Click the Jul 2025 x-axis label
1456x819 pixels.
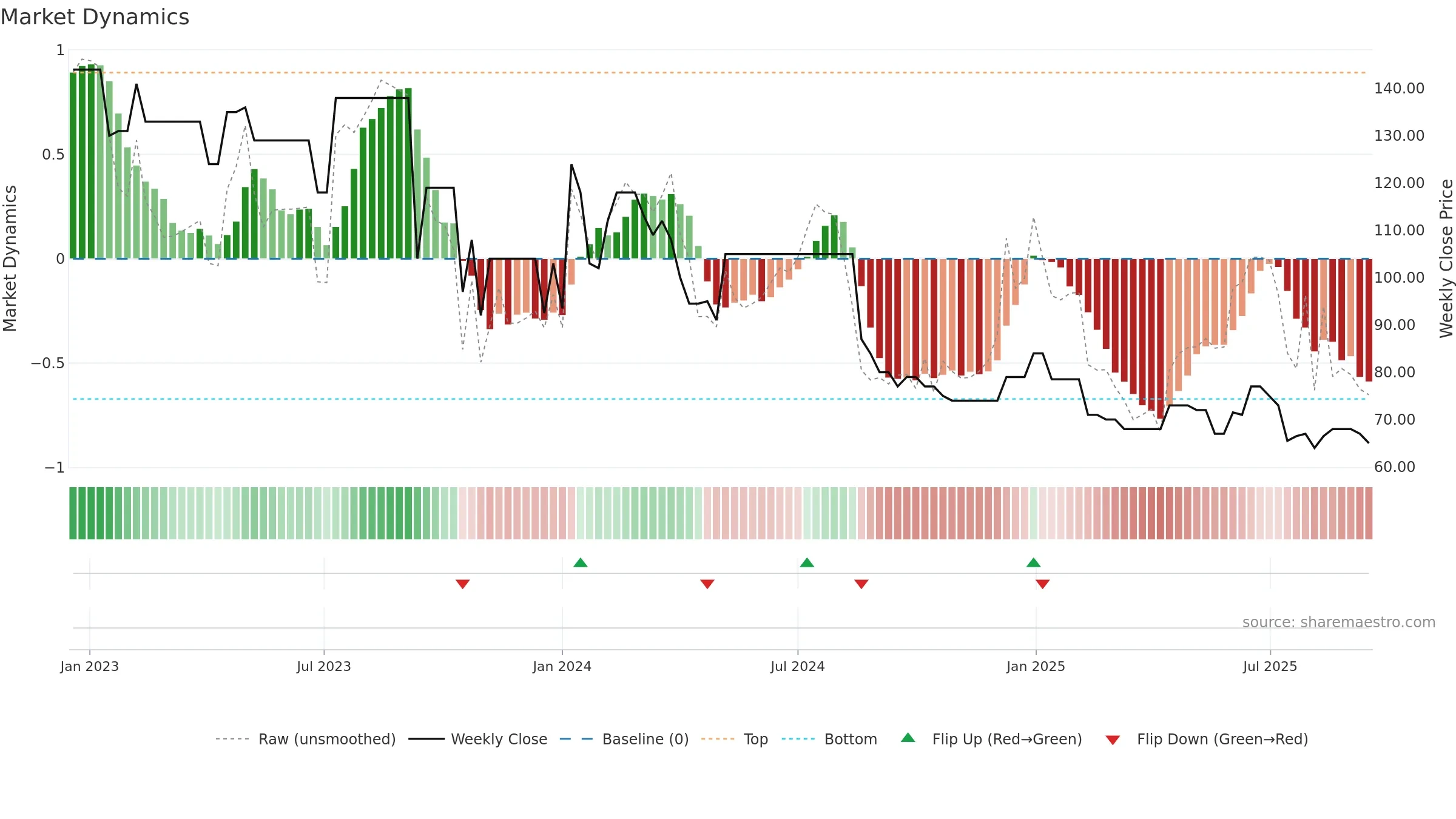[1270, 666]
